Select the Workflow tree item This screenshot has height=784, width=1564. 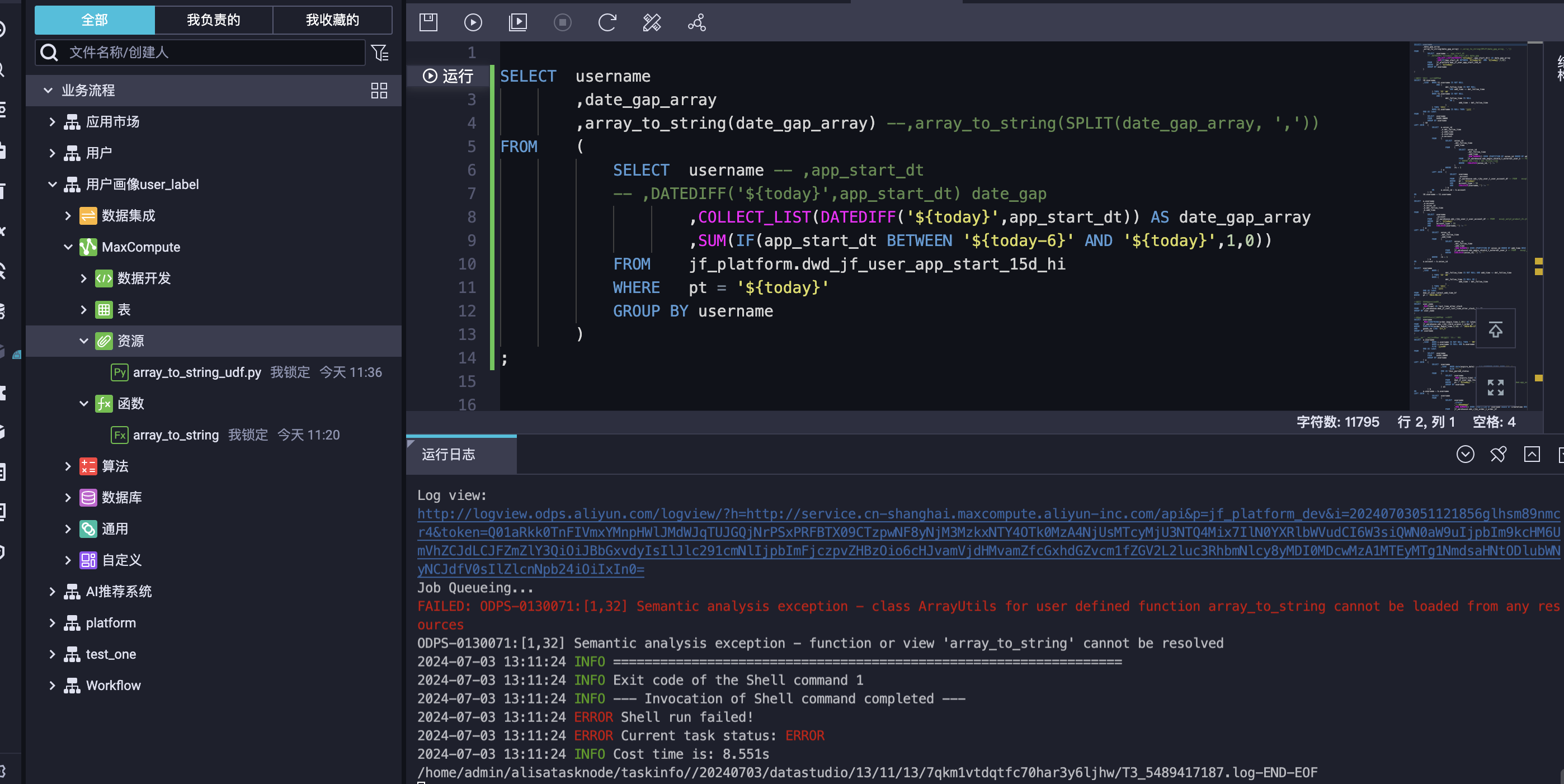click(x=113, y=686)
